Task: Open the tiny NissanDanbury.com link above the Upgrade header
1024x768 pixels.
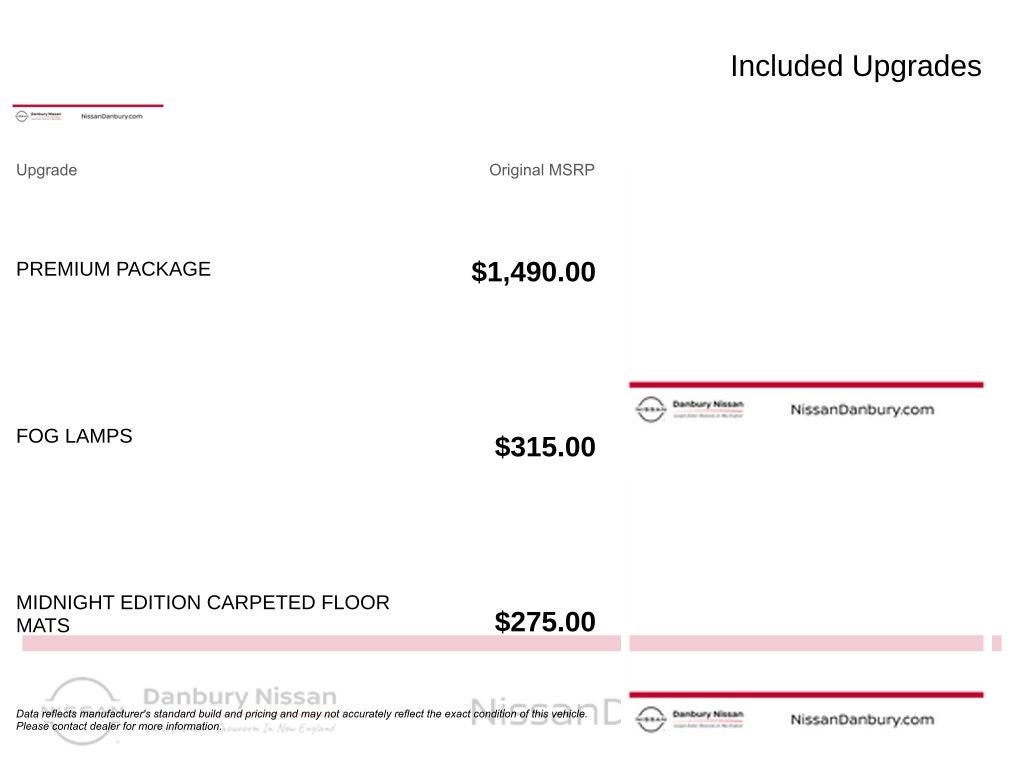Action: coord(112,116)
